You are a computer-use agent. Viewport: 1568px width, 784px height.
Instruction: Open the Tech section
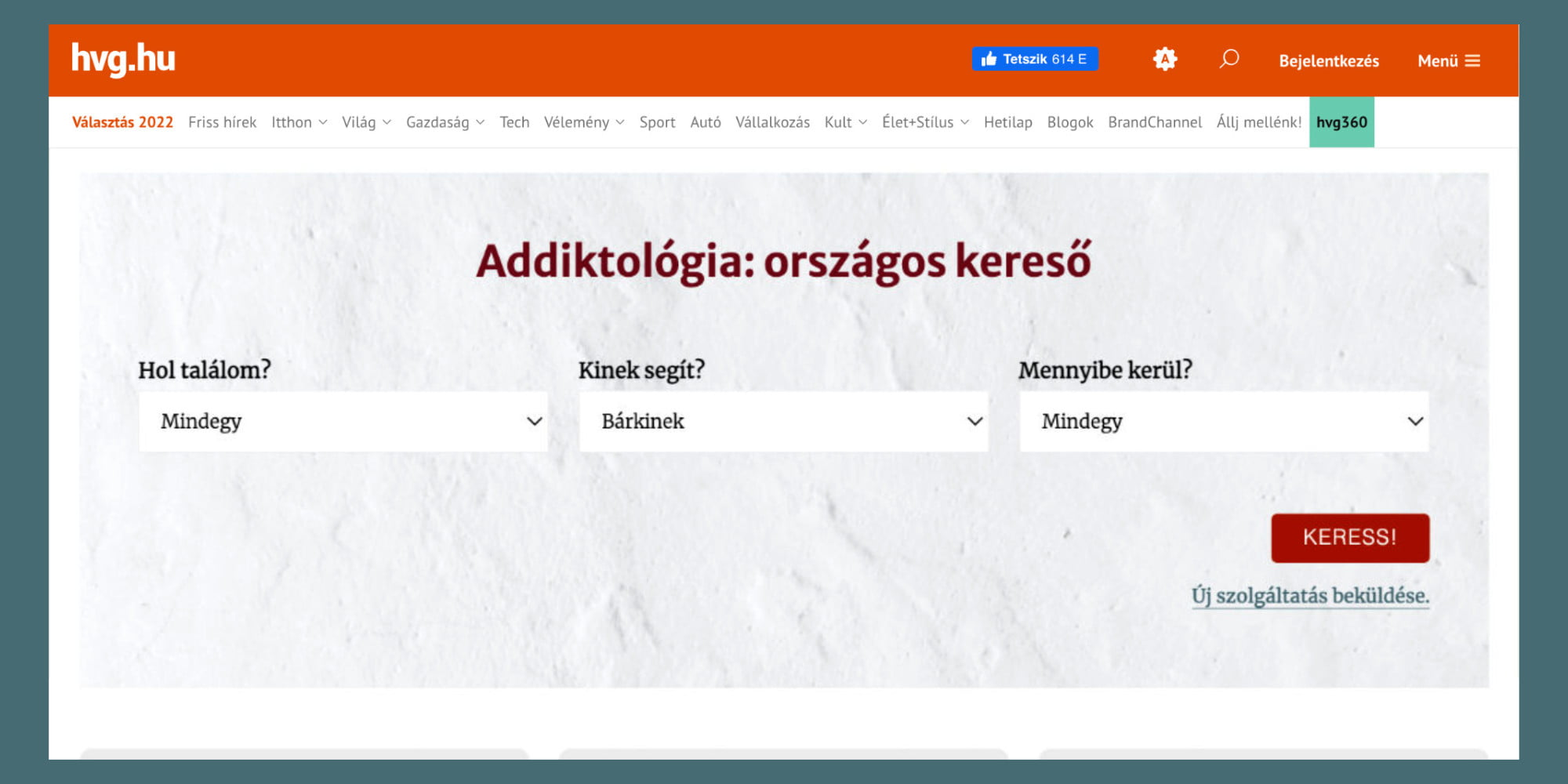pos(514,122)
